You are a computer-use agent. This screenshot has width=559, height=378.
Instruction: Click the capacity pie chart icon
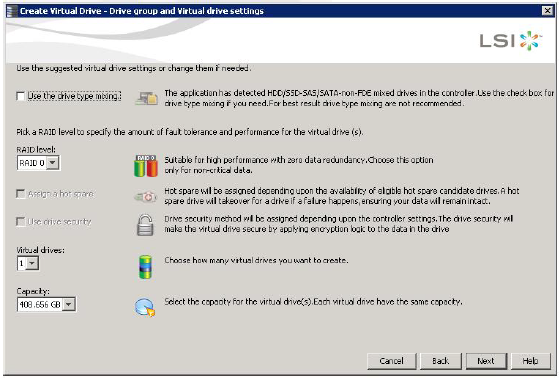coord(145,307)
